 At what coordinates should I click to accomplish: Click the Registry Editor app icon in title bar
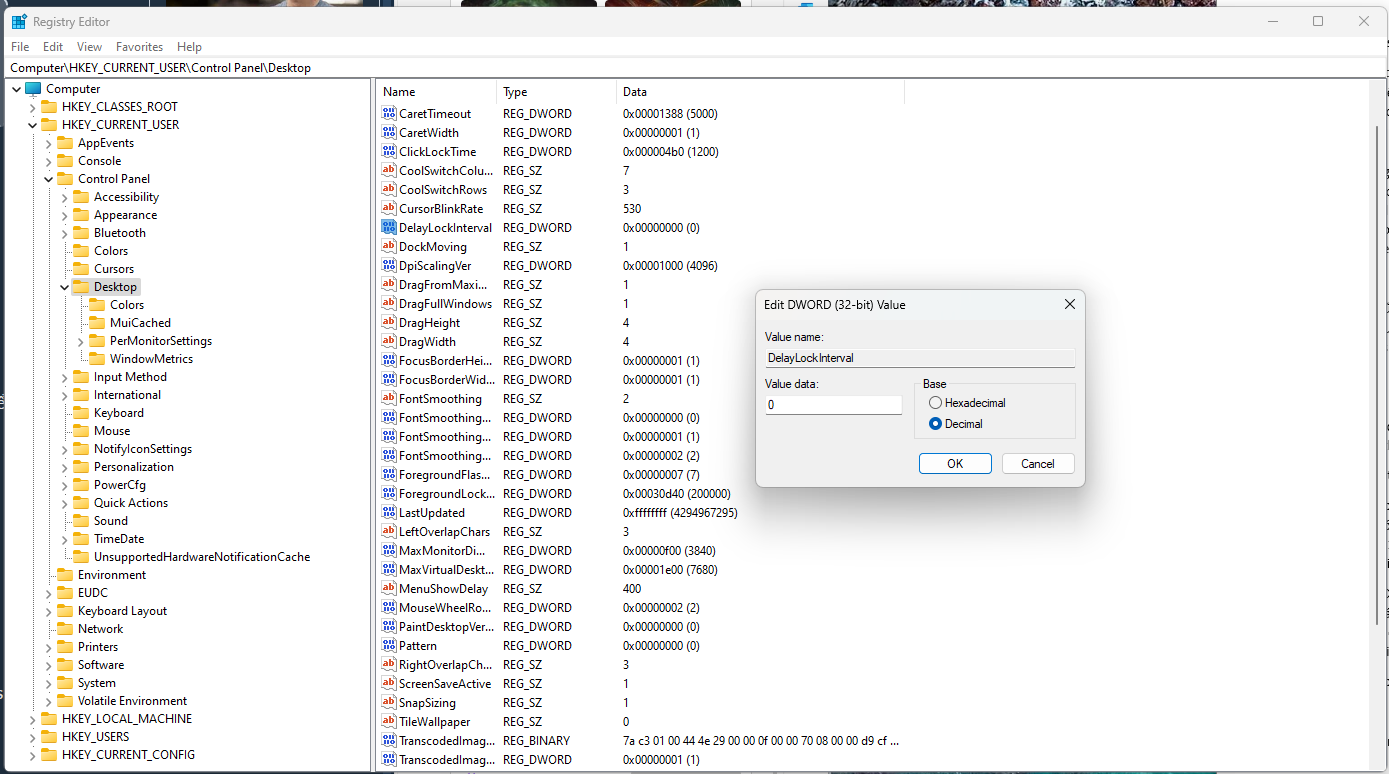point(19,21)
